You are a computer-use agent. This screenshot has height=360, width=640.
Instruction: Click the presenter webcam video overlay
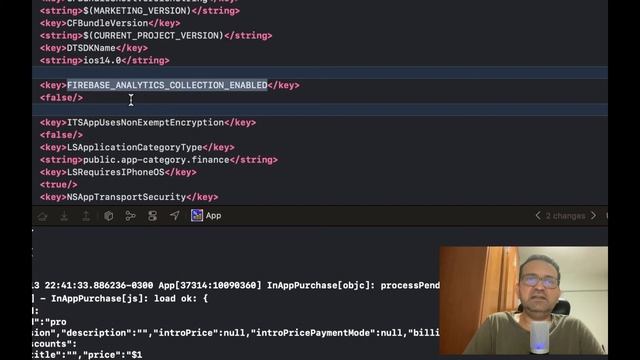point(524,300)
